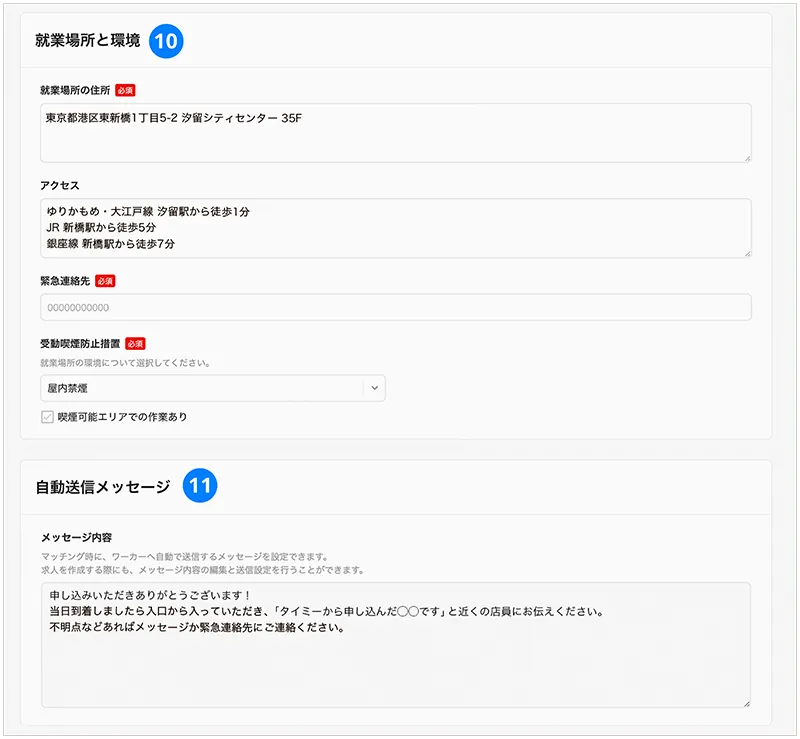Image resolution: width=800 pixels, height=739 pixels.
Task: Click the dropdown arrow on the 屋内禁煙 selector
Action: pos(374,388)
